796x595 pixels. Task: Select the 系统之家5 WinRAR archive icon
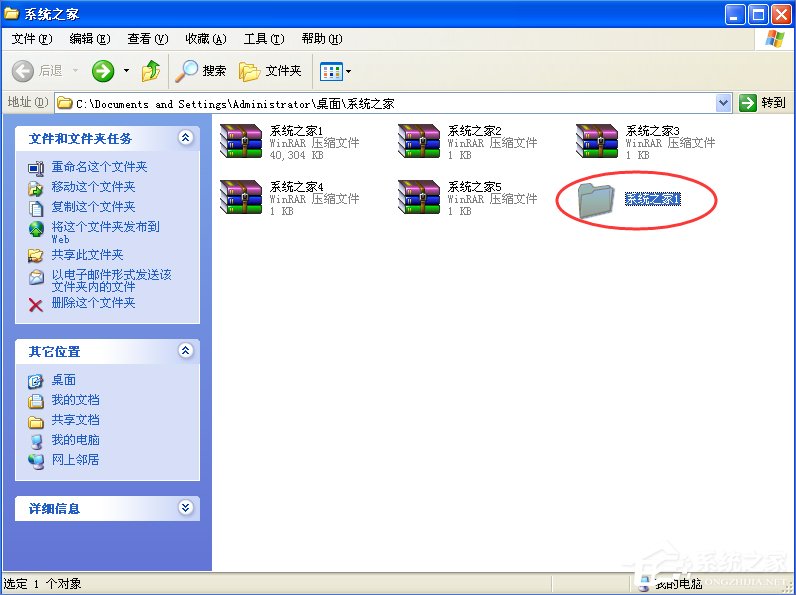coord(419,197)
